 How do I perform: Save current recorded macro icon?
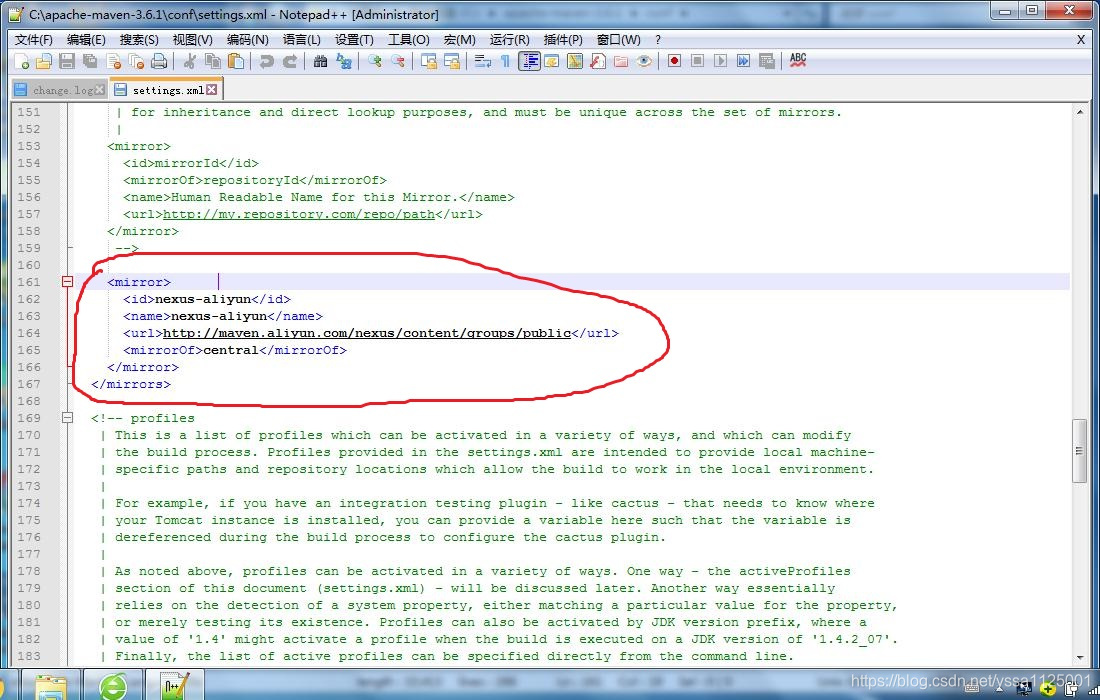pyautogui.click(x=767, y=62)
